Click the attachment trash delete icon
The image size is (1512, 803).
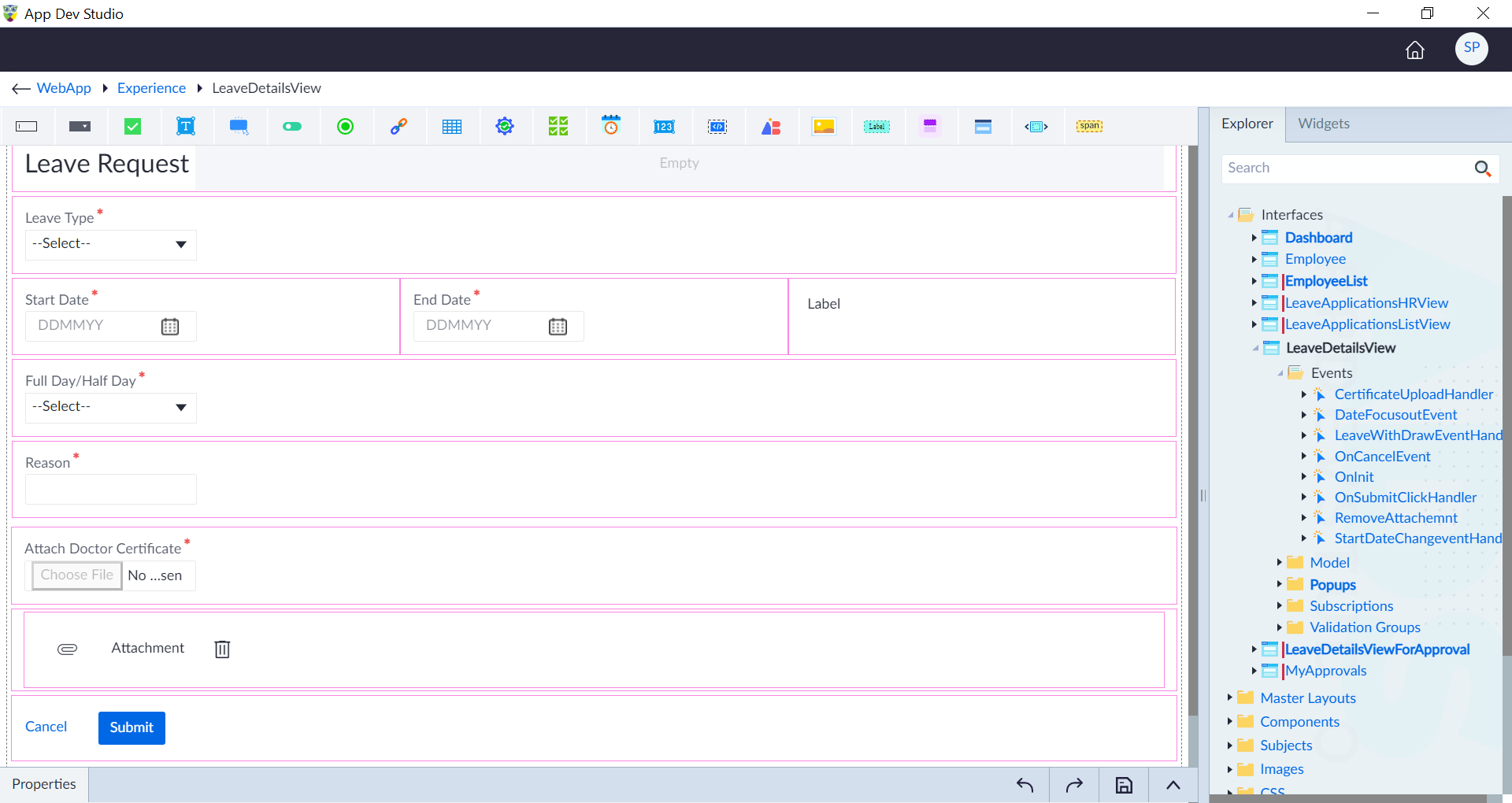coord(222,649)
